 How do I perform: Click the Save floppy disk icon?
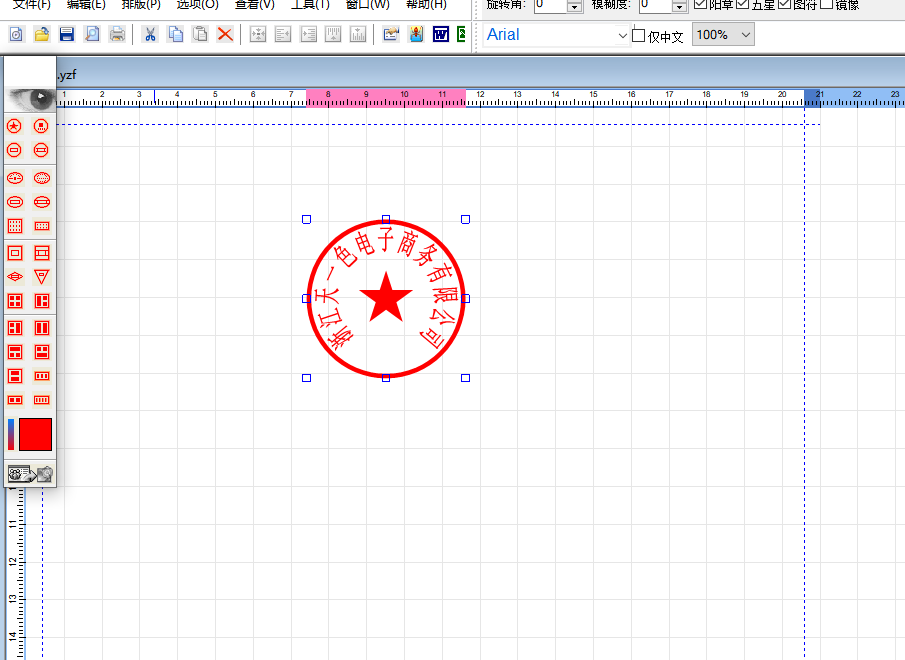(67, 35)
